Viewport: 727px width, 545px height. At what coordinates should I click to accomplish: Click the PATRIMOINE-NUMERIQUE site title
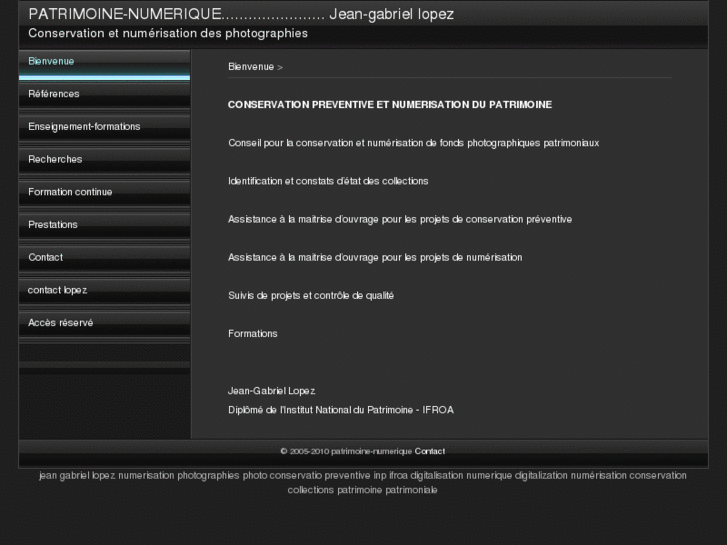click(x=241, y=14)
